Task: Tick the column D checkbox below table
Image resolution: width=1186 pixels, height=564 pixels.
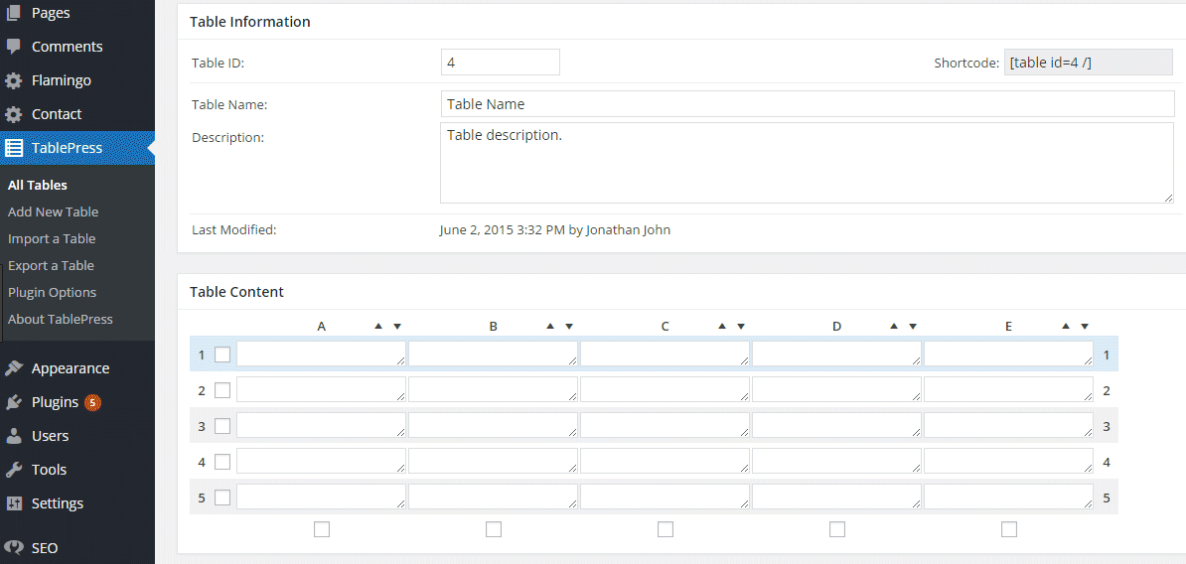Action: (x=837, y=529)
